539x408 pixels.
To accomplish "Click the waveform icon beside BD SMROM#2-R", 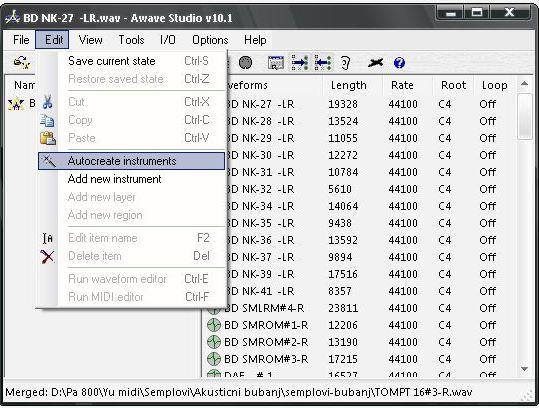I will (214, 342).
